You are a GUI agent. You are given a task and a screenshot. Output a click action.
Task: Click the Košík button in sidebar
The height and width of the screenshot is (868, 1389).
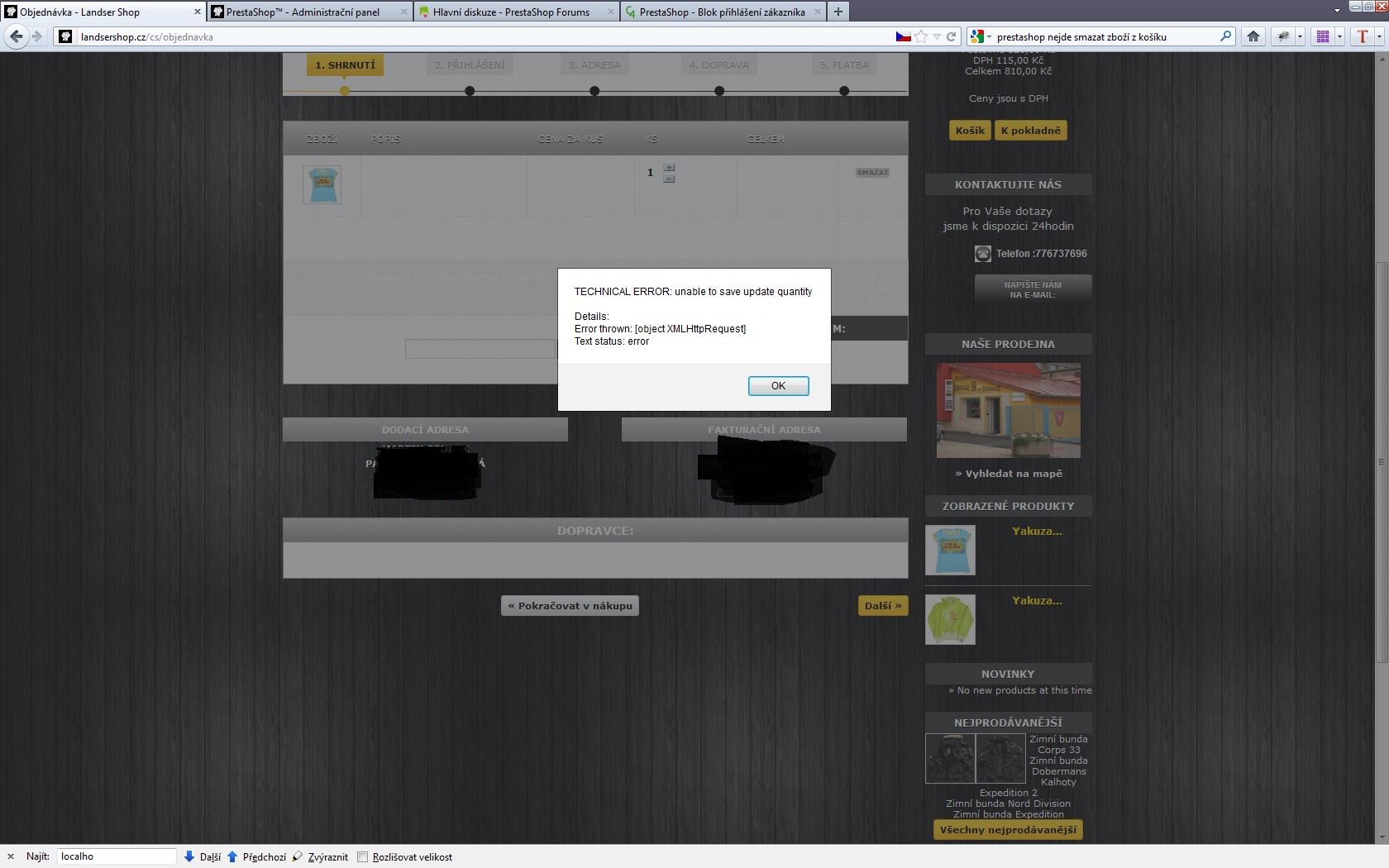pos(970,131)
